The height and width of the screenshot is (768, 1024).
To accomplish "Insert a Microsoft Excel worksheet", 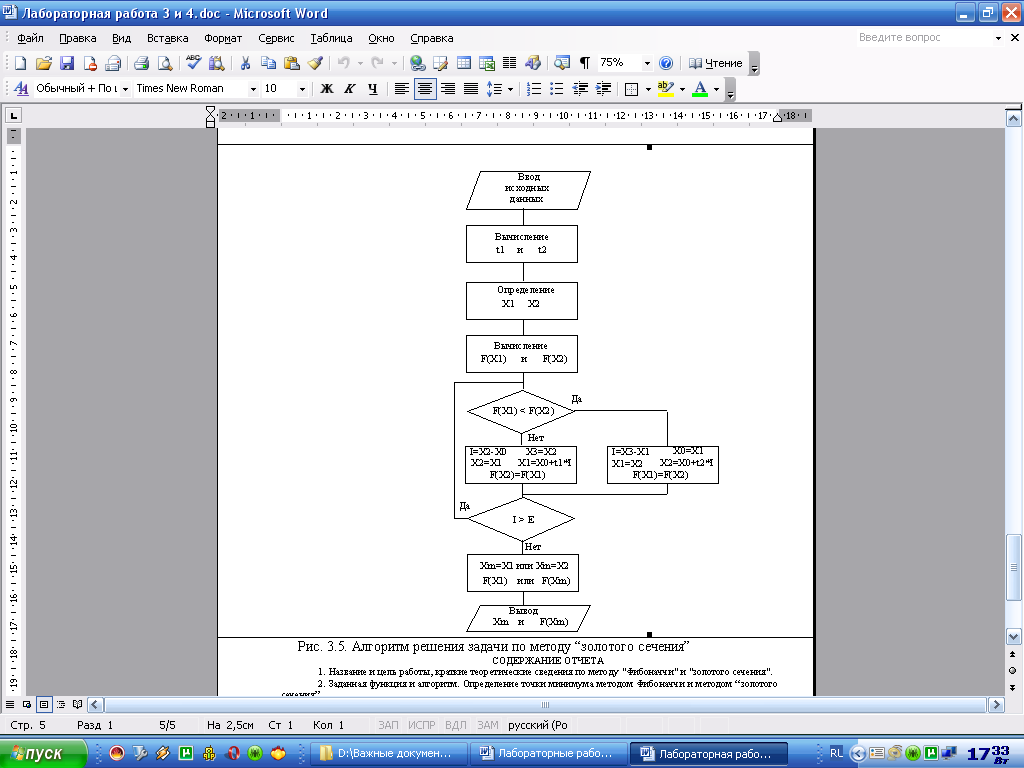I will (x=487, y=63).
